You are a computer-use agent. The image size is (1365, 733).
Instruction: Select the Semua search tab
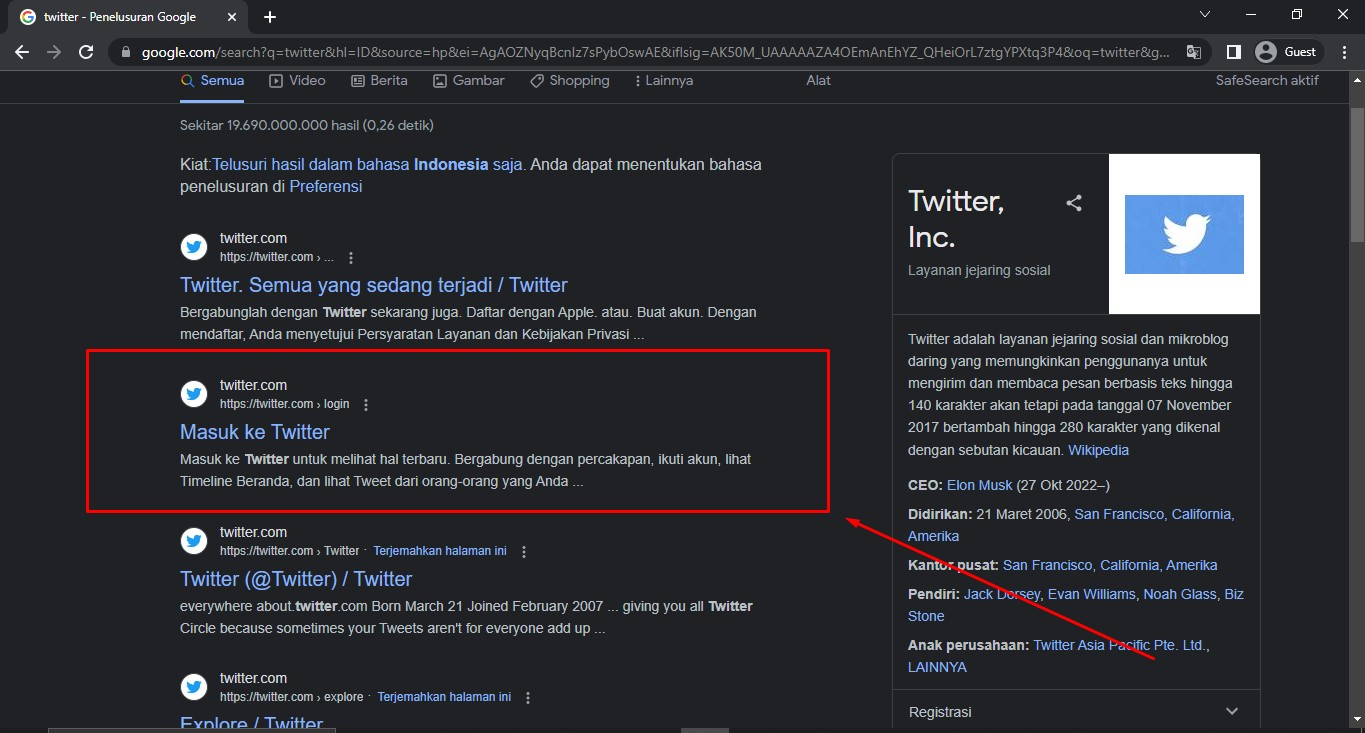(212, 80)
